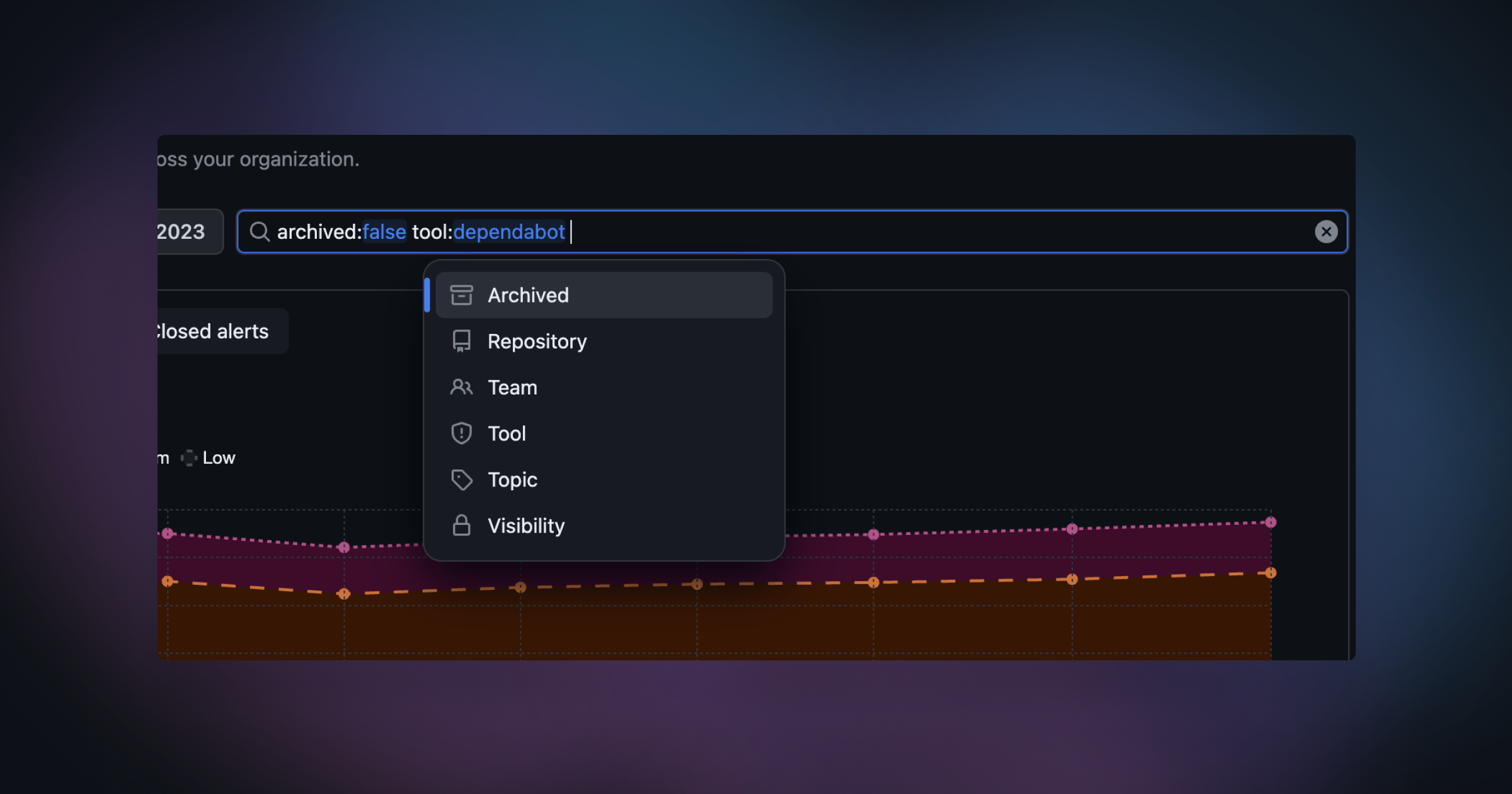This screenshot has height=794, width=1512.
Task: Pick the Team filter option
Action: [604, 387]
